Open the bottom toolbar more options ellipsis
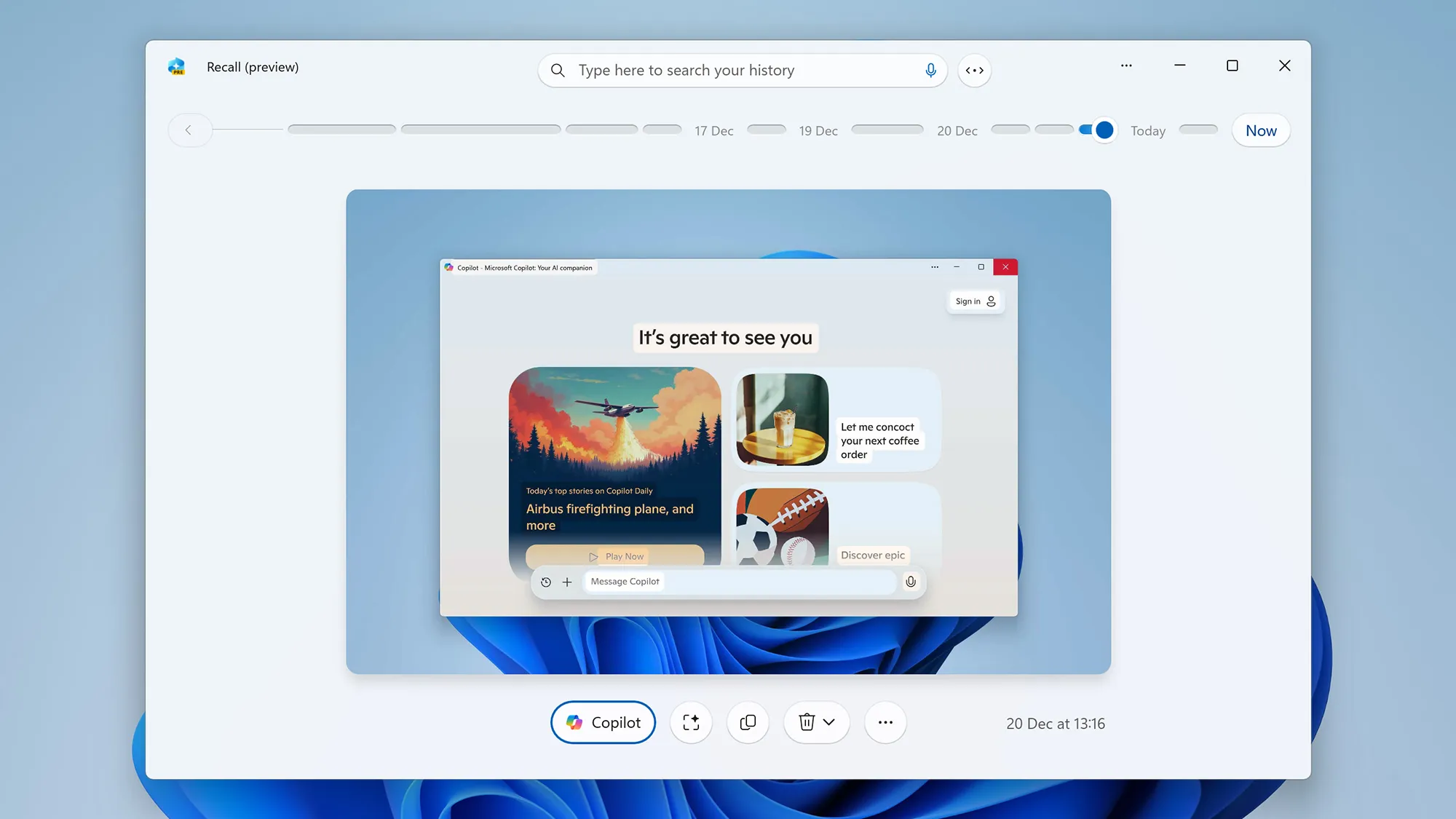Screen dimensions: 1456x819 click(x=885, y=722)
